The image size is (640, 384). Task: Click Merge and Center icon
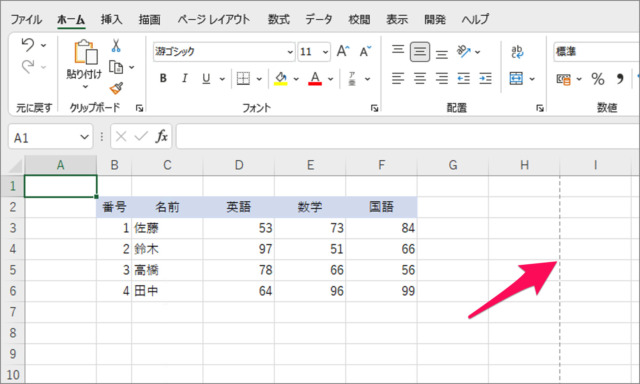tap(516, 78)
